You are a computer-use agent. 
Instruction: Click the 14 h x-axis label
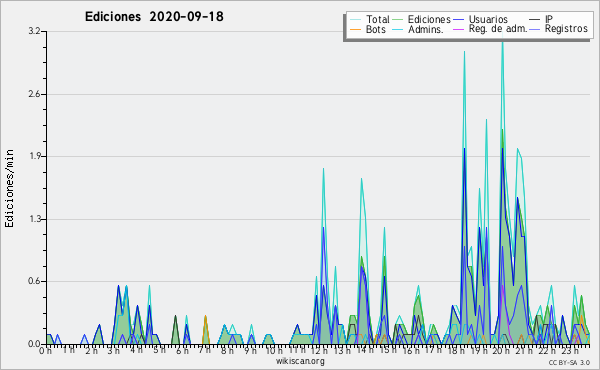(364, 350)
